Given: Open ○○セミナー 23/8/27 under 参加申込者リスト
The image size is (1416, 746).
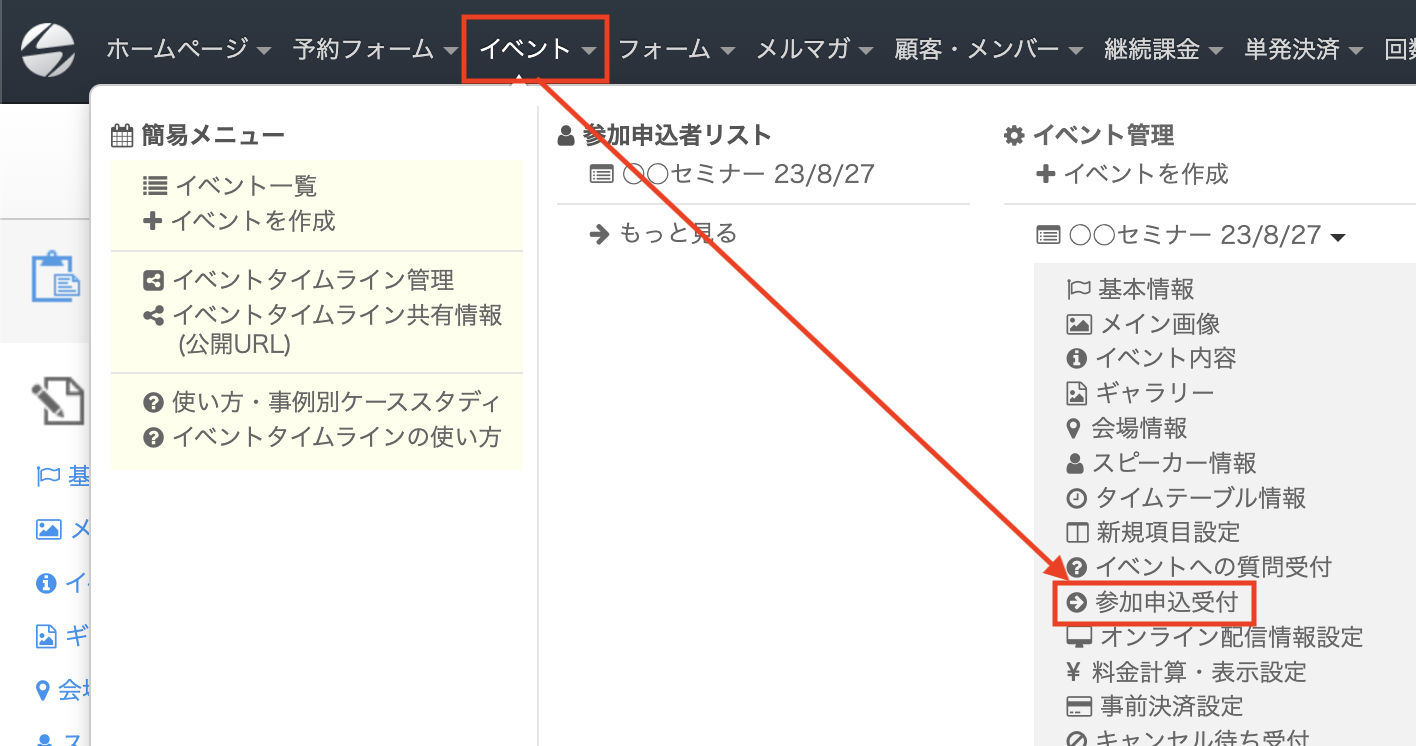Looking at the screenshot, I should [x=747, y=175].
